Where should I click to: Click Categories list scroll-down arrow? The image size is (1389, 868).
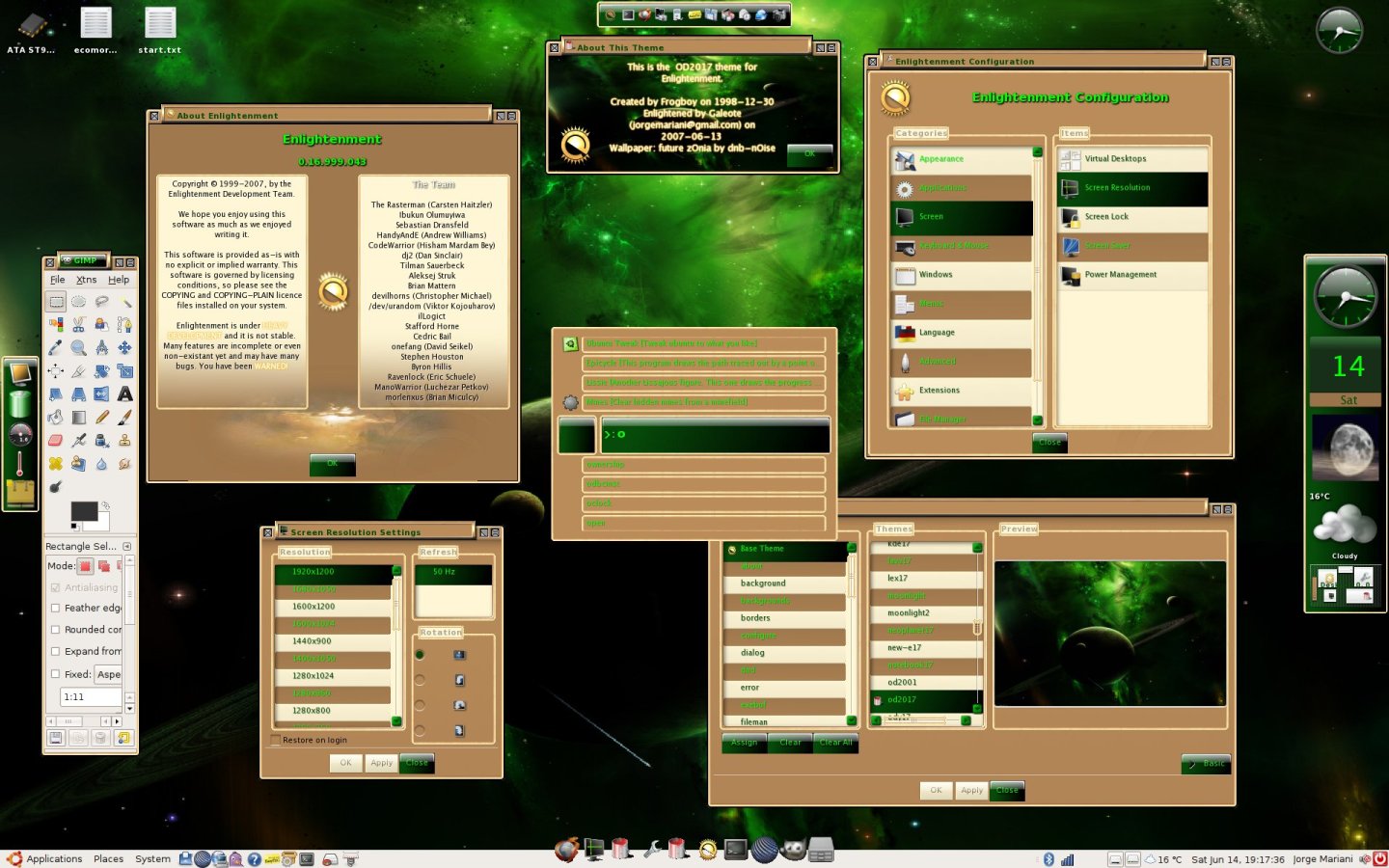[1038, 420]
